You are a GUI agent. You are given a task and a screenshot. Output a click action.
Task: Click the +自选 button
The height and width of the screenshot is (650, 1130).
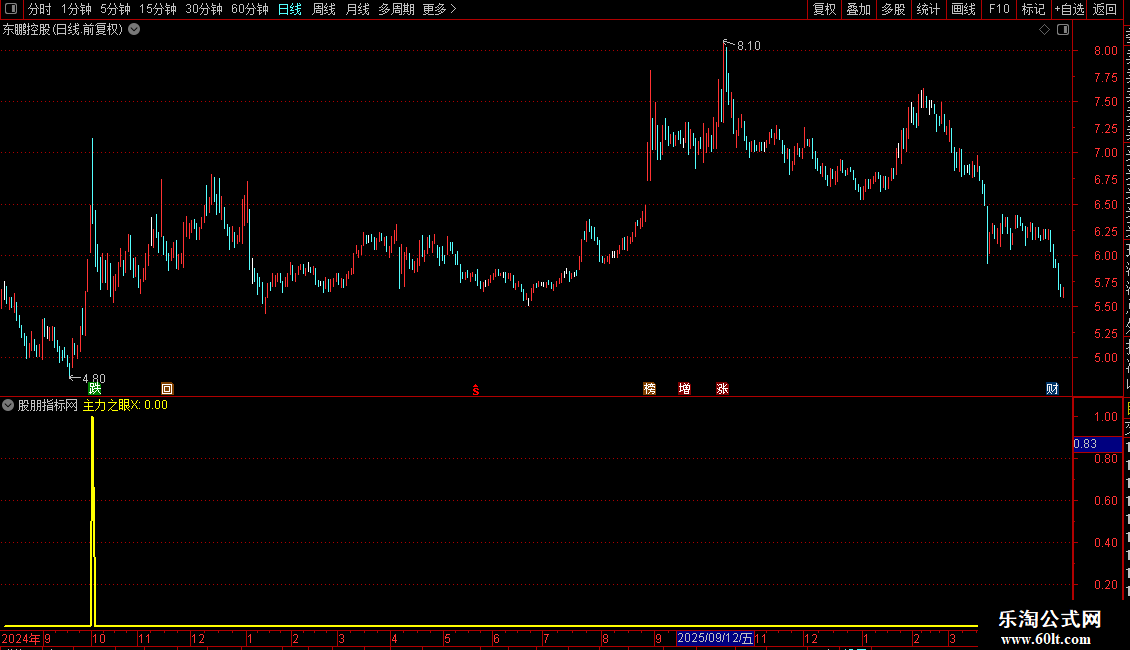(1069, 9)
